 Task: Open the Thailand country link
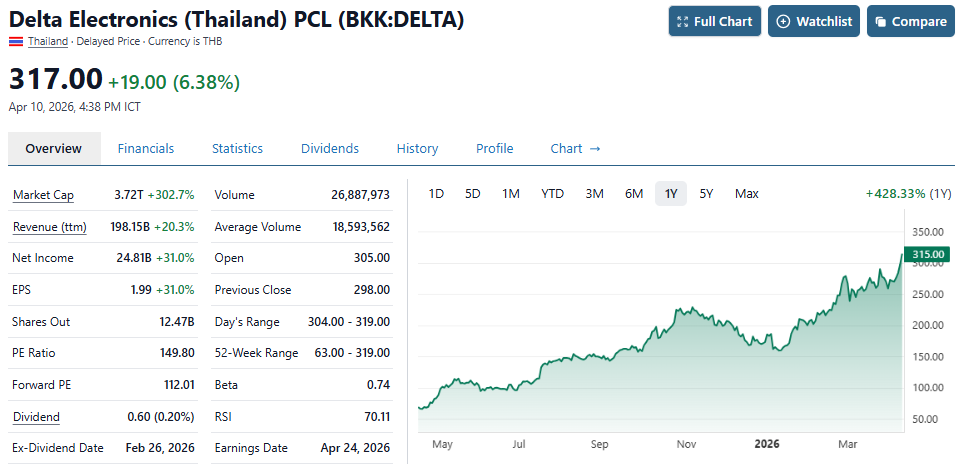tap(48, 41)
